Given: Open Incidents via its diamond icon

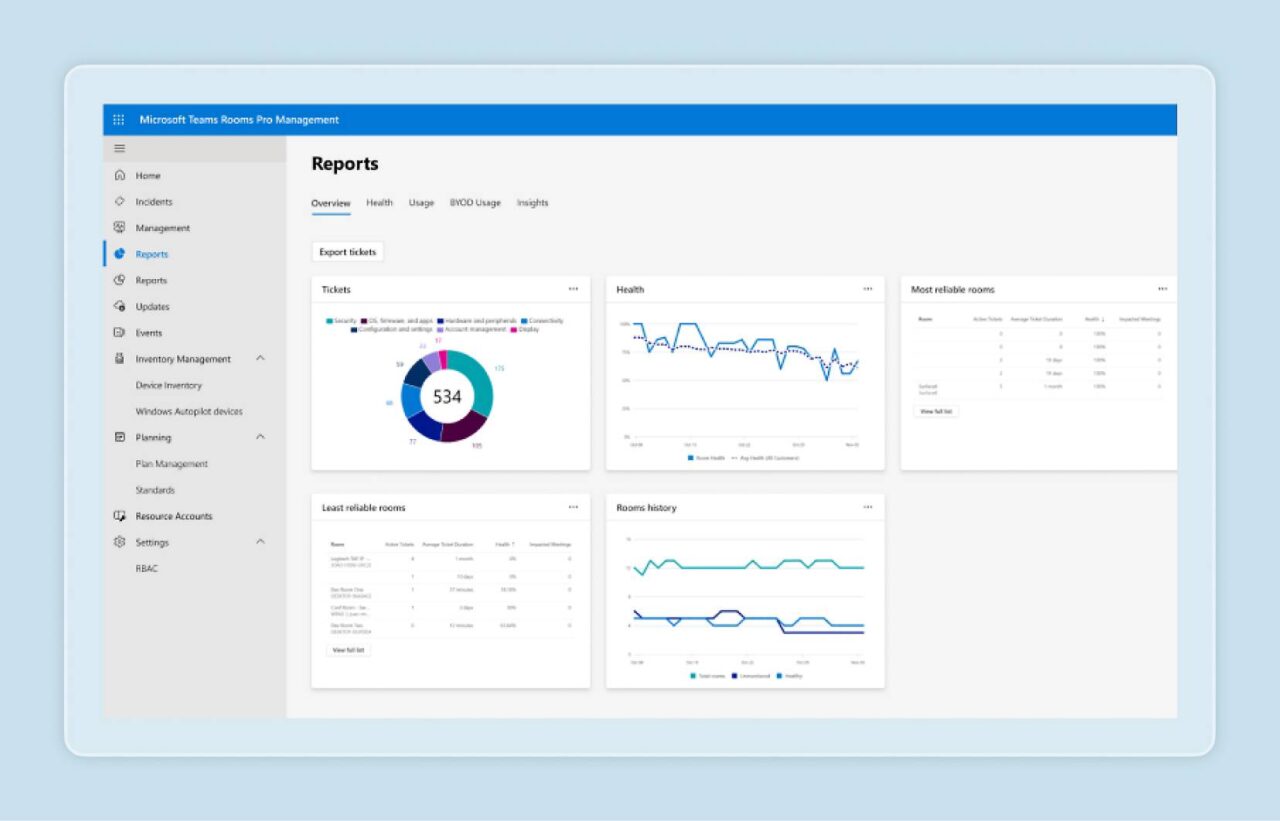Looking at the screenshot, I should pyautogui.click(x=120, y=201).
